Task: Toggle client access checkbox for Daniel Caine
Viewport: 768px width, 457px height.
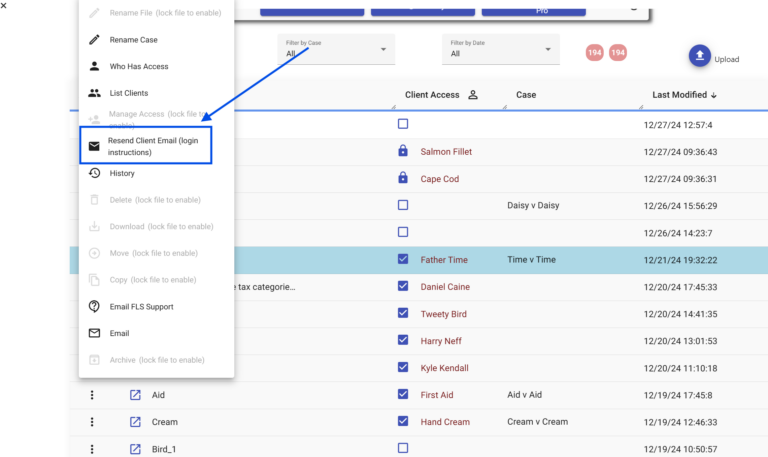Action: (x=403, y=286)
